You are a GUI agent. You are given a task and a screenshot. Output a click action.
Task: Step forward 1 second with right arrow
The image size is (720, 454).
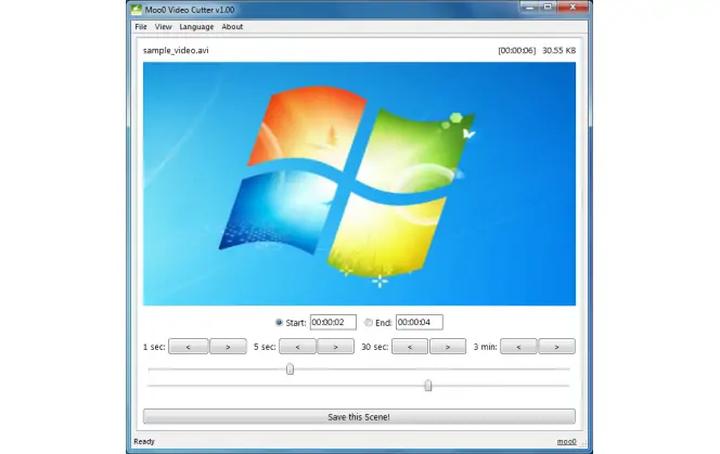tap(227, 347)
